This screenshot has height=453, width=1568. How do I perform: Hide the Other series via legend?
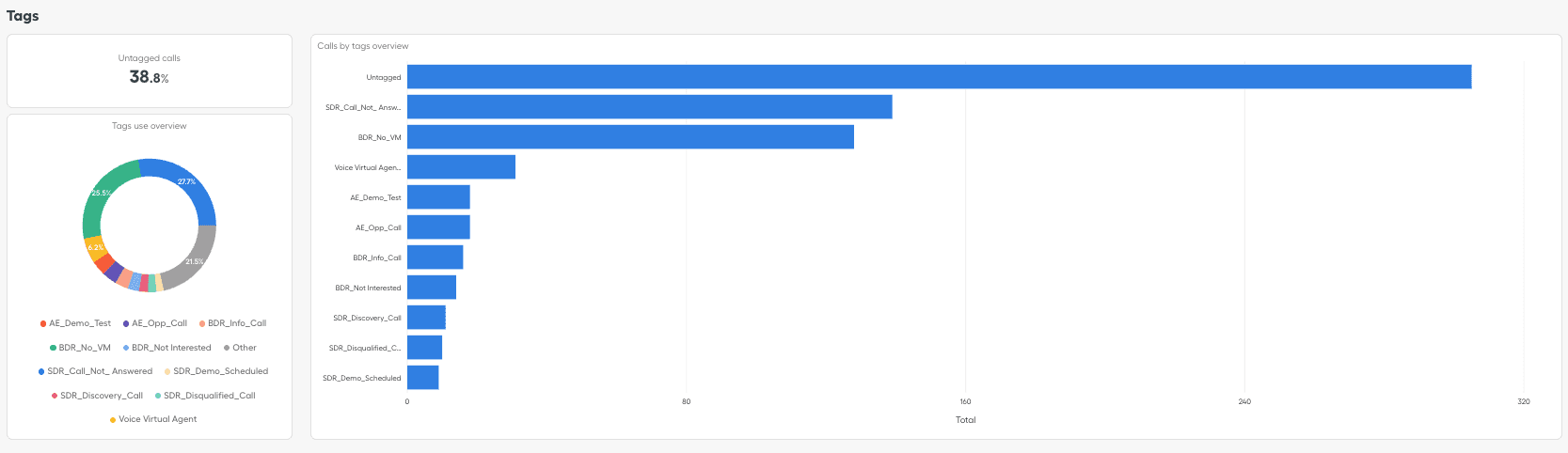tap(240, 348)
